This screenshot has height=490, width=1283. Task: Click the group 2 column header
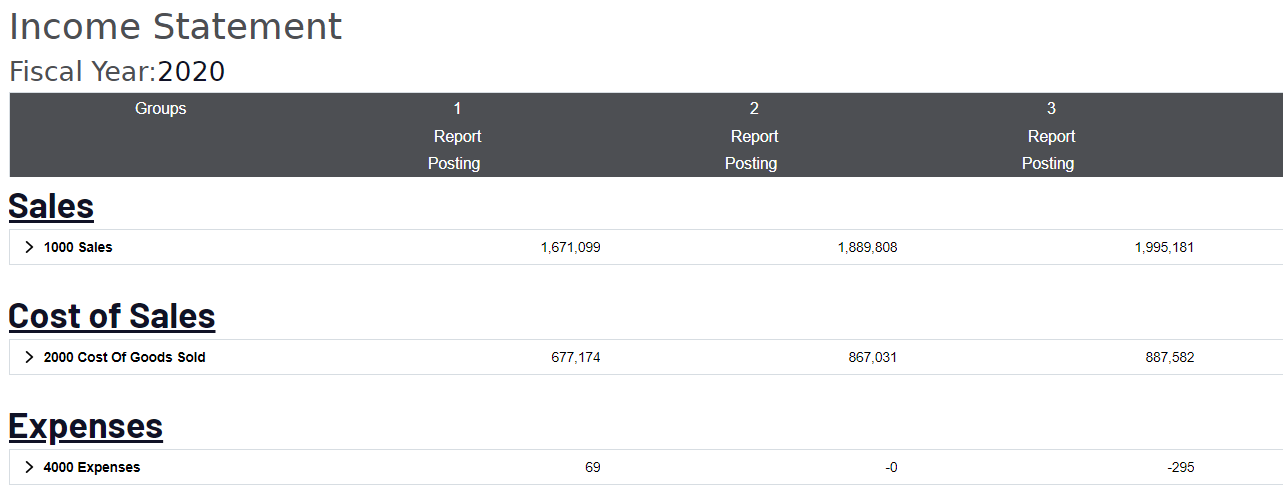pyautogui.click(x=754, y=108)
